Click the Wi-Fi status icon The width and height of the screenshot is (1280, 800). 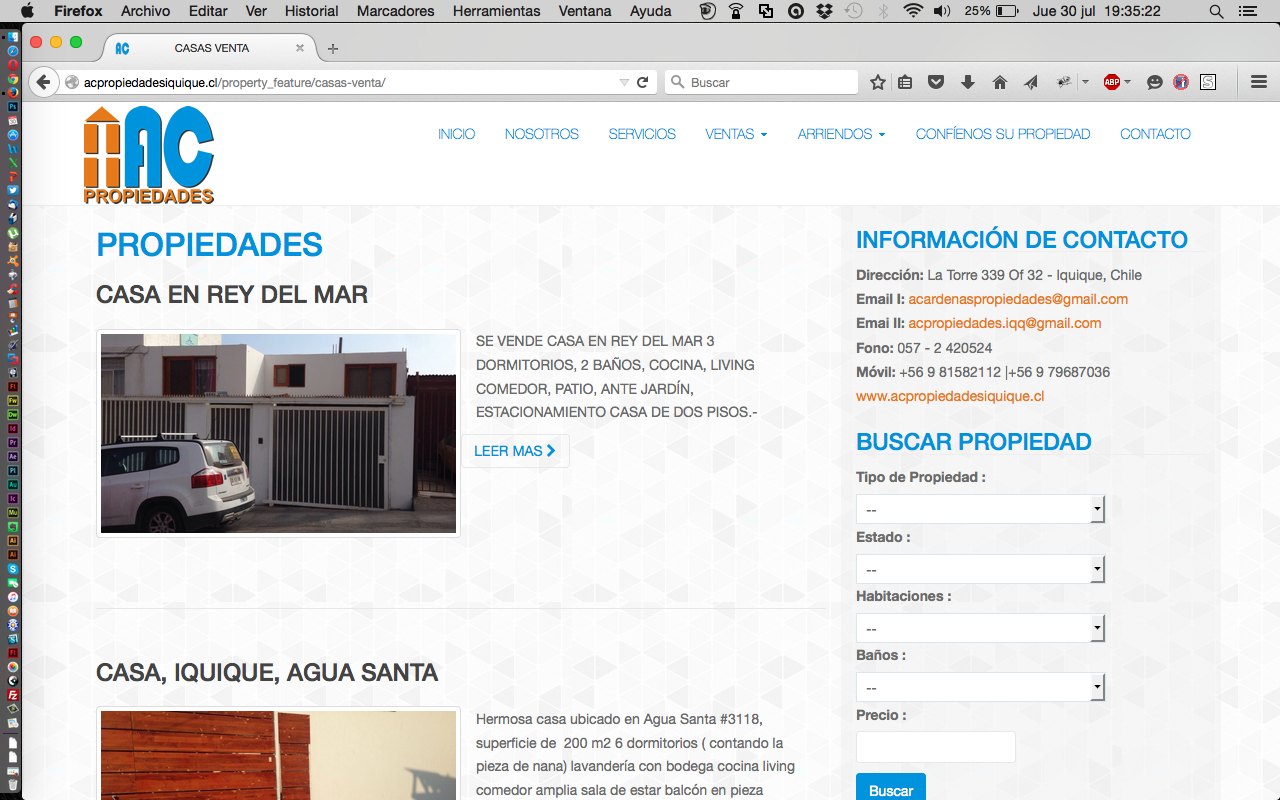click(912, 11)
